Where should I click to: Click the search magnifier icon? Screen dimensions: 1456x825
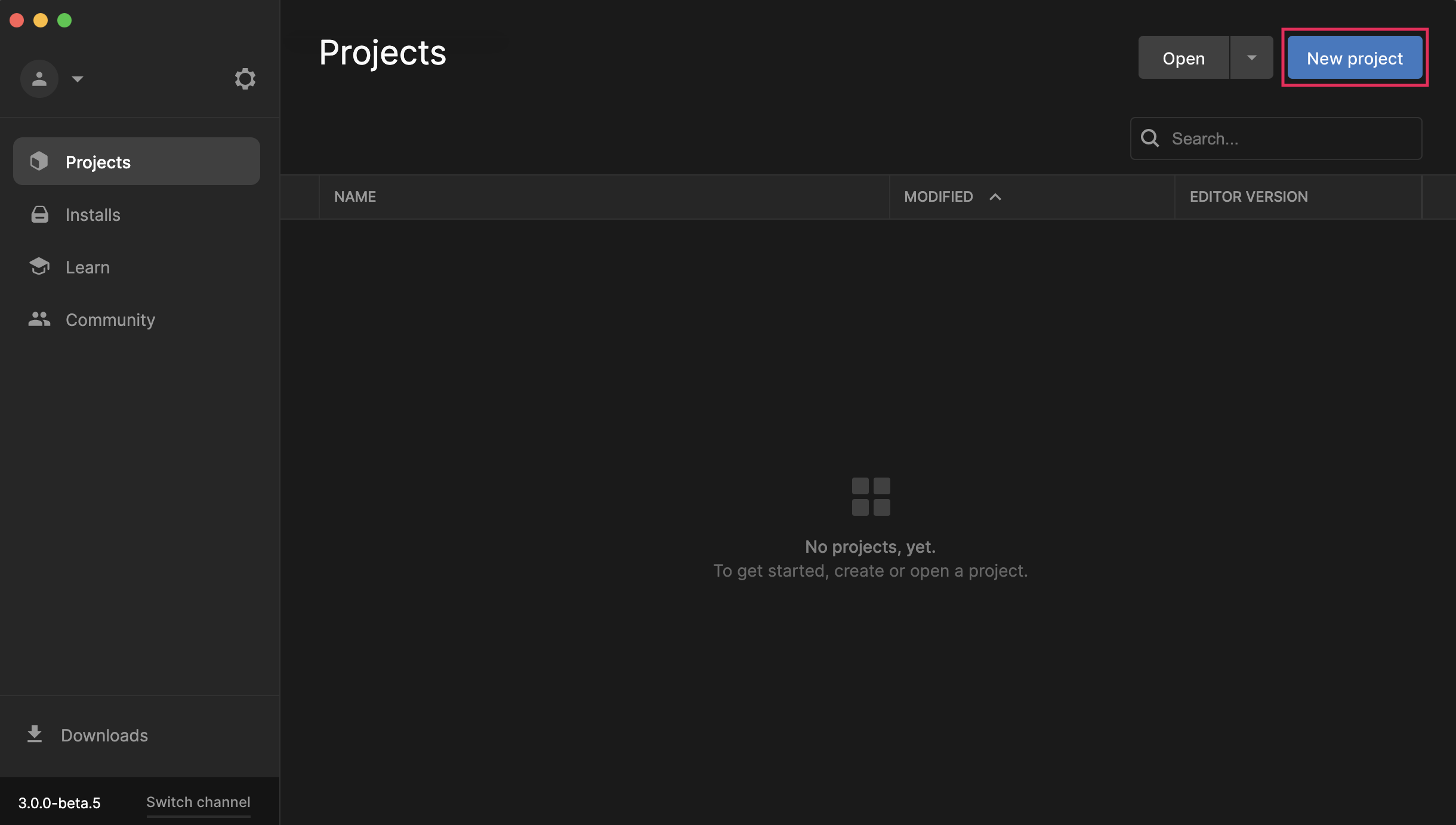(x=1150, y=138)
